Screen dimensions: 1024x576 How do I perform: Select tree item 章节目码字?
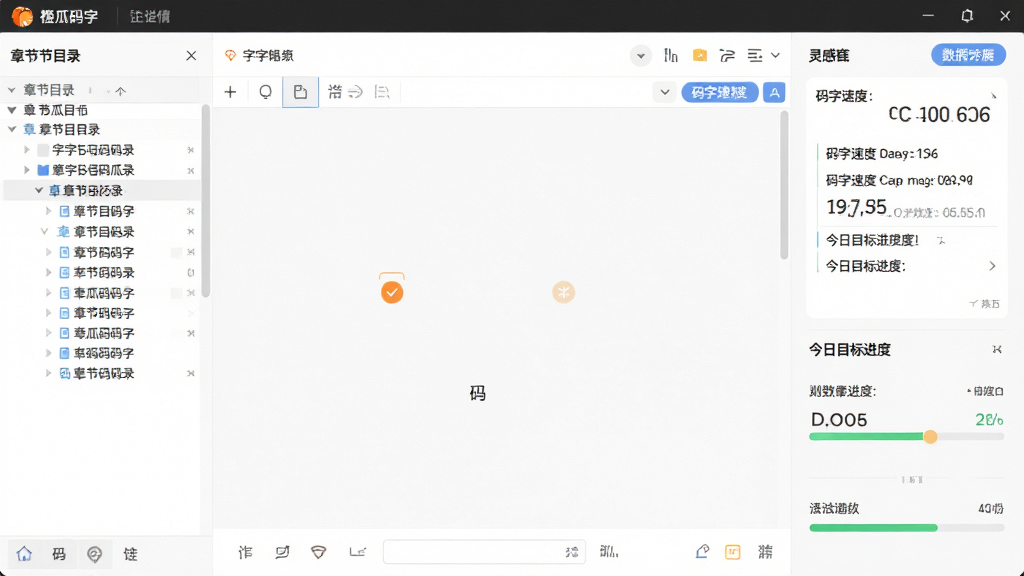pos(104,211)
